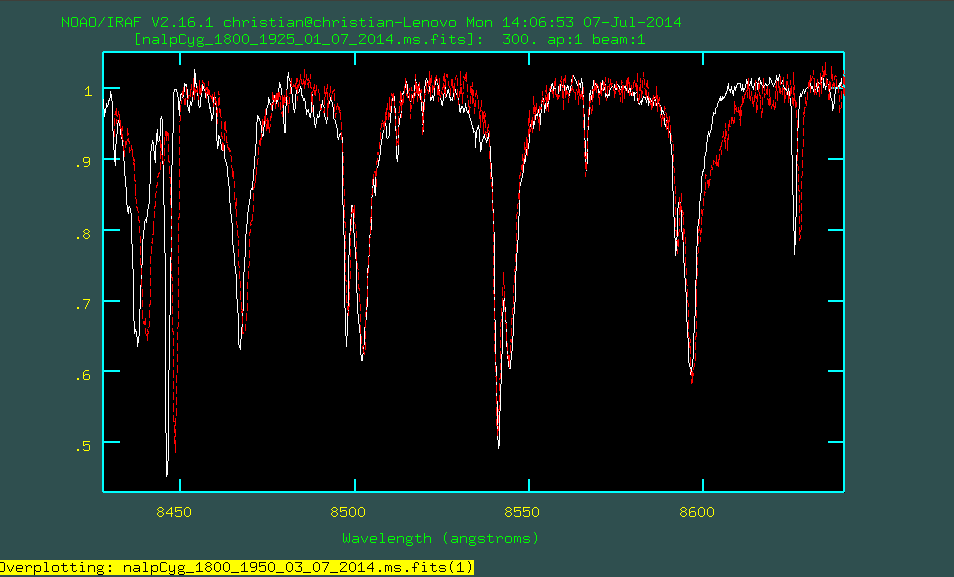954x577 pixels.
Task: Select the 8600 wavelength tick label
Action: click(x=696, y=513)
